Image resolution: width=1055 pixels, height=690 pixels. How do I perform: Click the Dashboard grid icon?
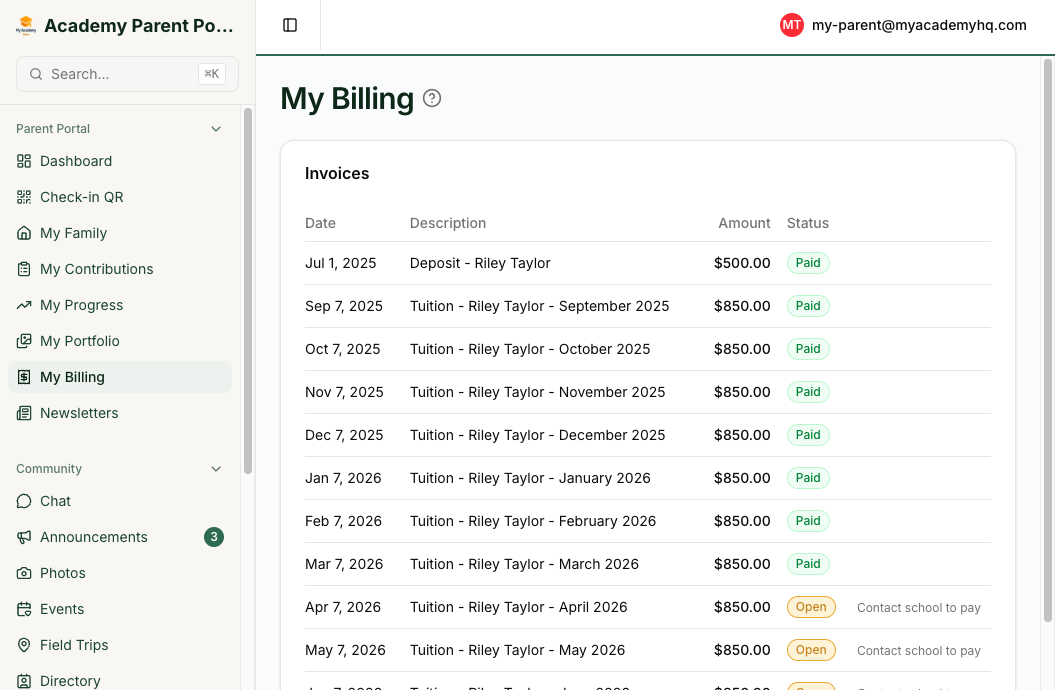[24, 161]
